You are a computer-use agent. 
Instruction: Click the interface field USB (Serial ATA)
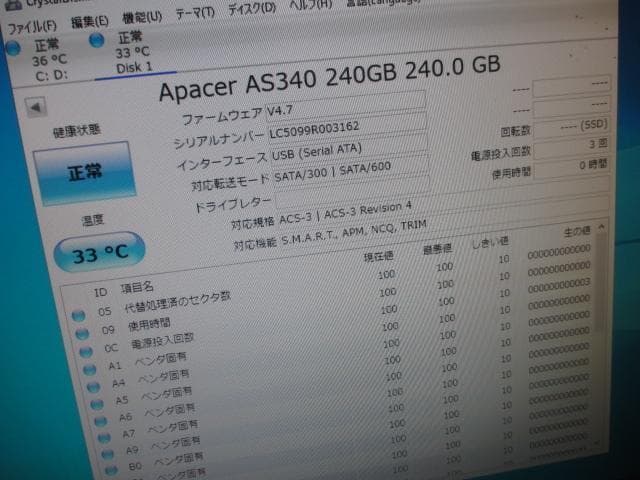point(349,149)
